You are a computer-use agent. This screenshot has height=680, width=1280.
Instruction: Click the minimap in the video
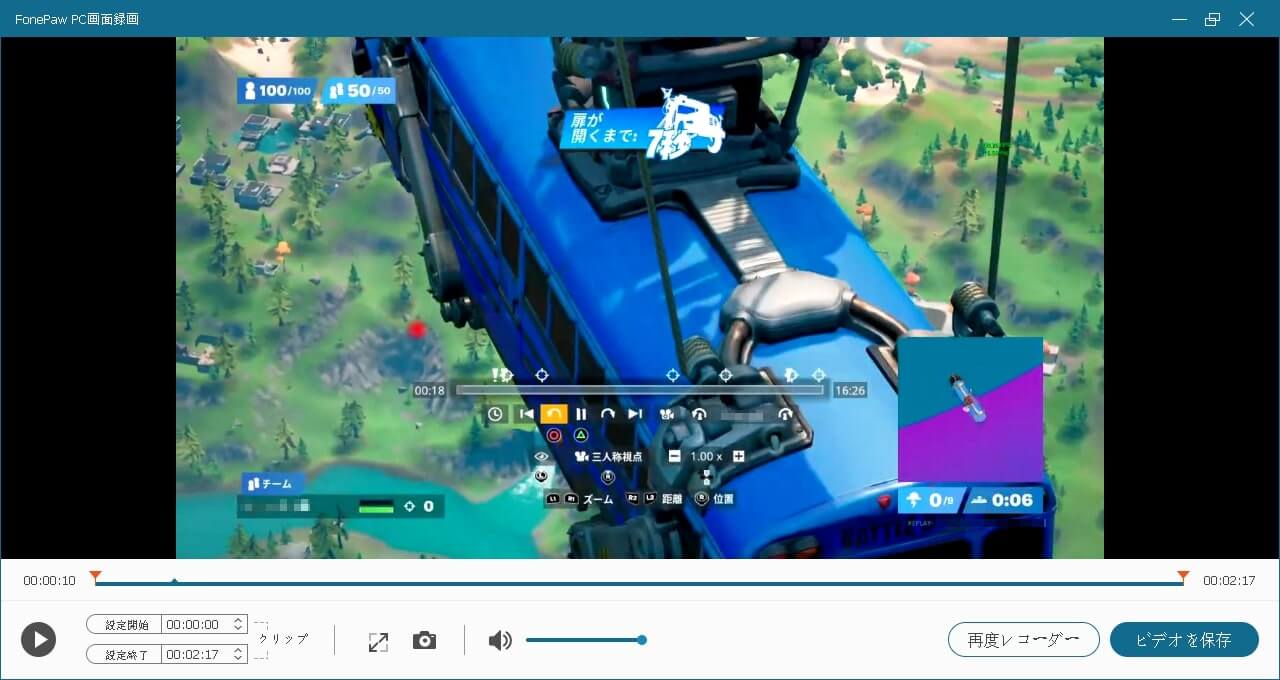tap(970, 409)
